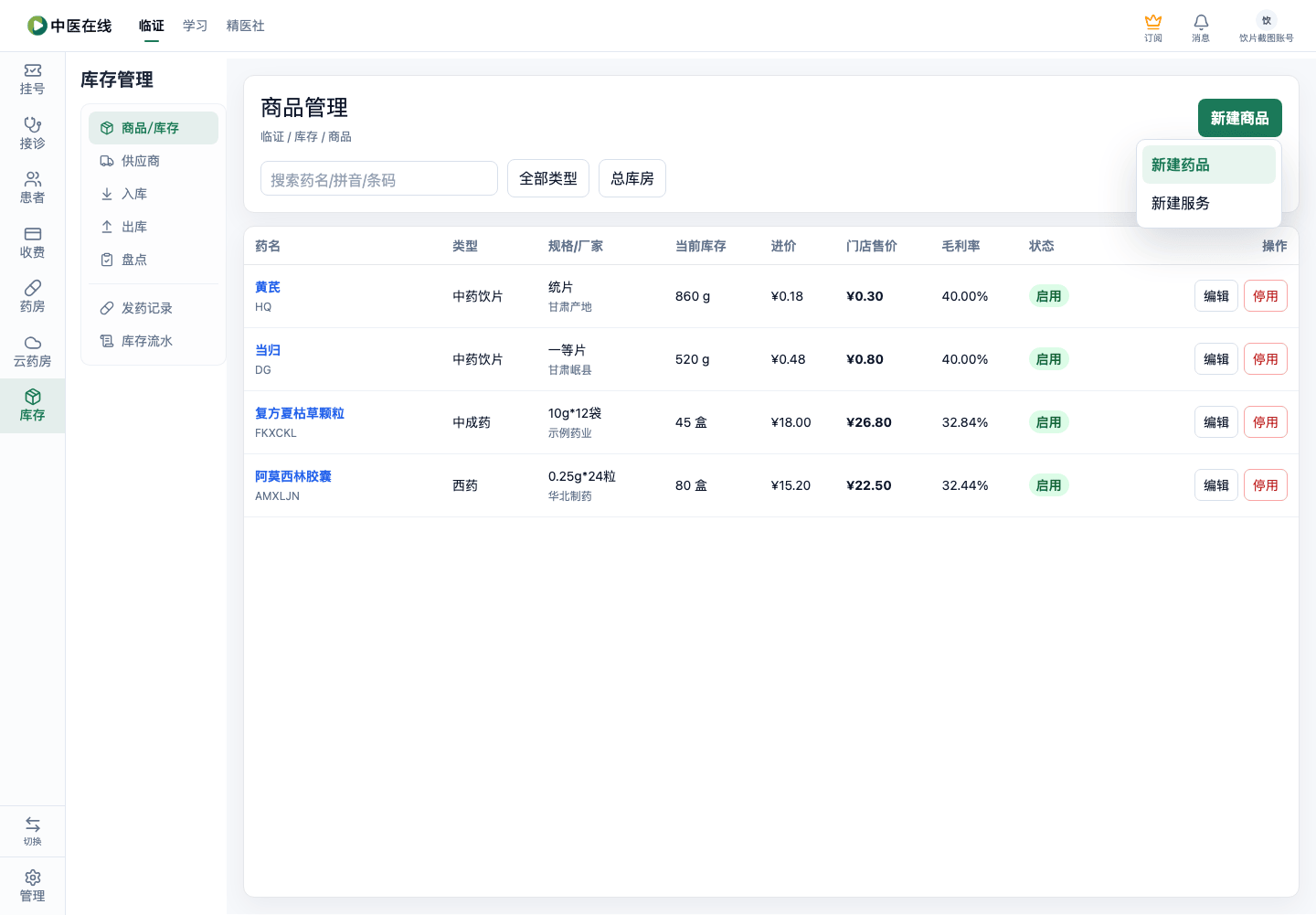Choose 新建服务 from the dropdown menu
Viewport: 1316px width, 915px height.
[x=1208, y=203]
